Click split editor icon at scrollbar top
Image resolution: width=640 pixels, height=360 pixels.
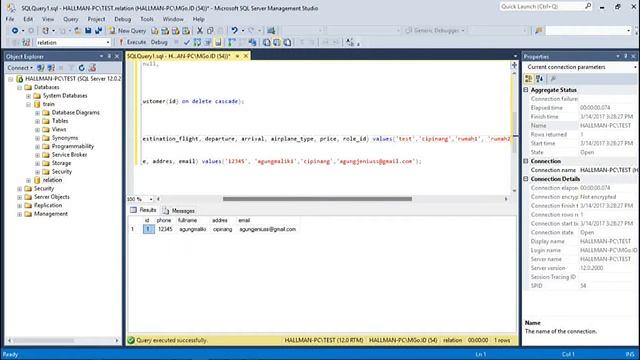click(514, 65)
